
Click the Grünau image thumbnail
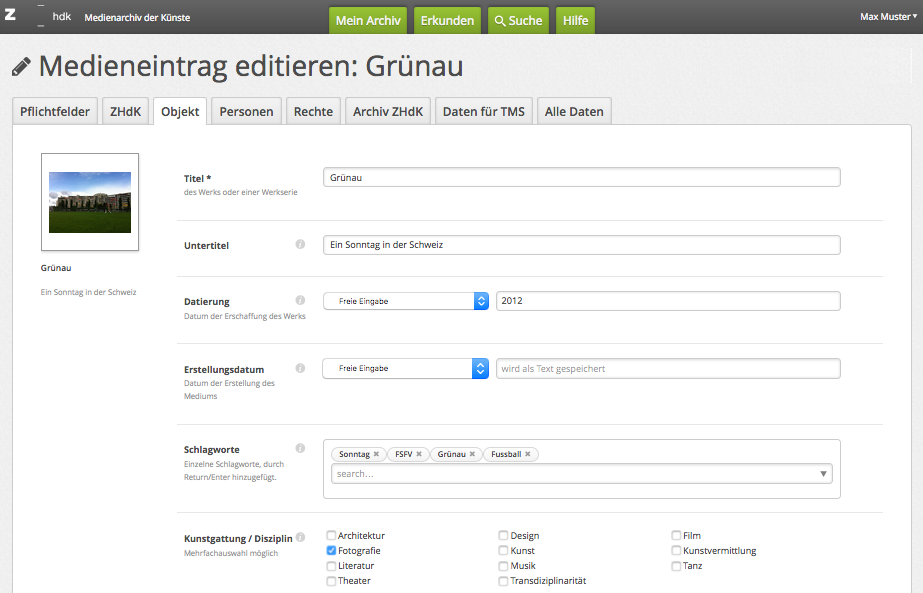coord(90,202)
